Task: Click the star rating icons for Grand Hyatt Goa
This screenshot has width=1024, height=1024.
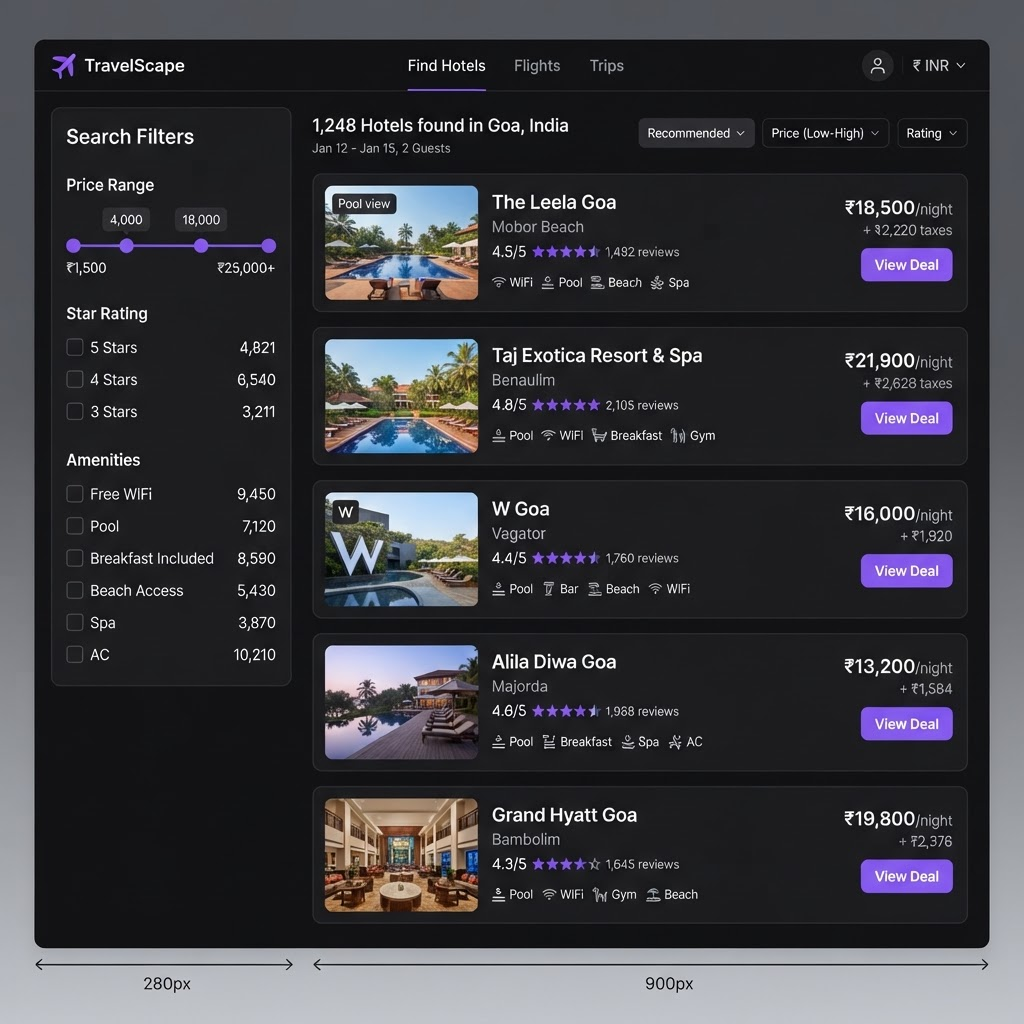Action: tap(566, 864)
